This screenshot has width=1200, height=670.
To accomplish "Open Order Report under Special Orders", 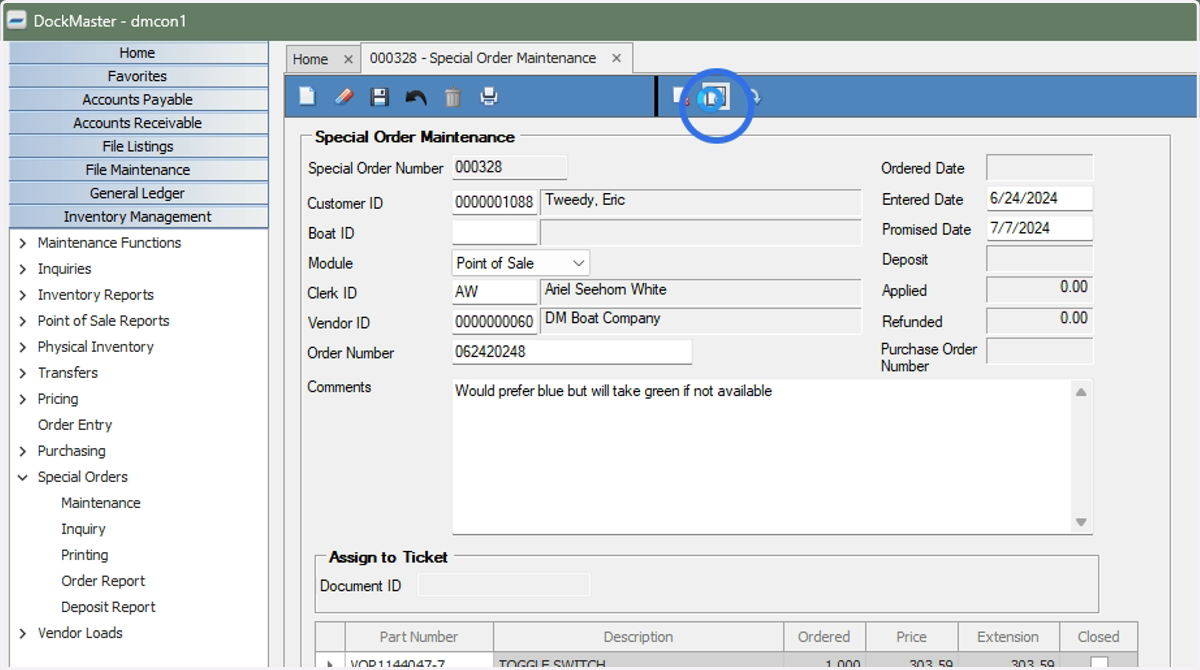I will 103,581.
